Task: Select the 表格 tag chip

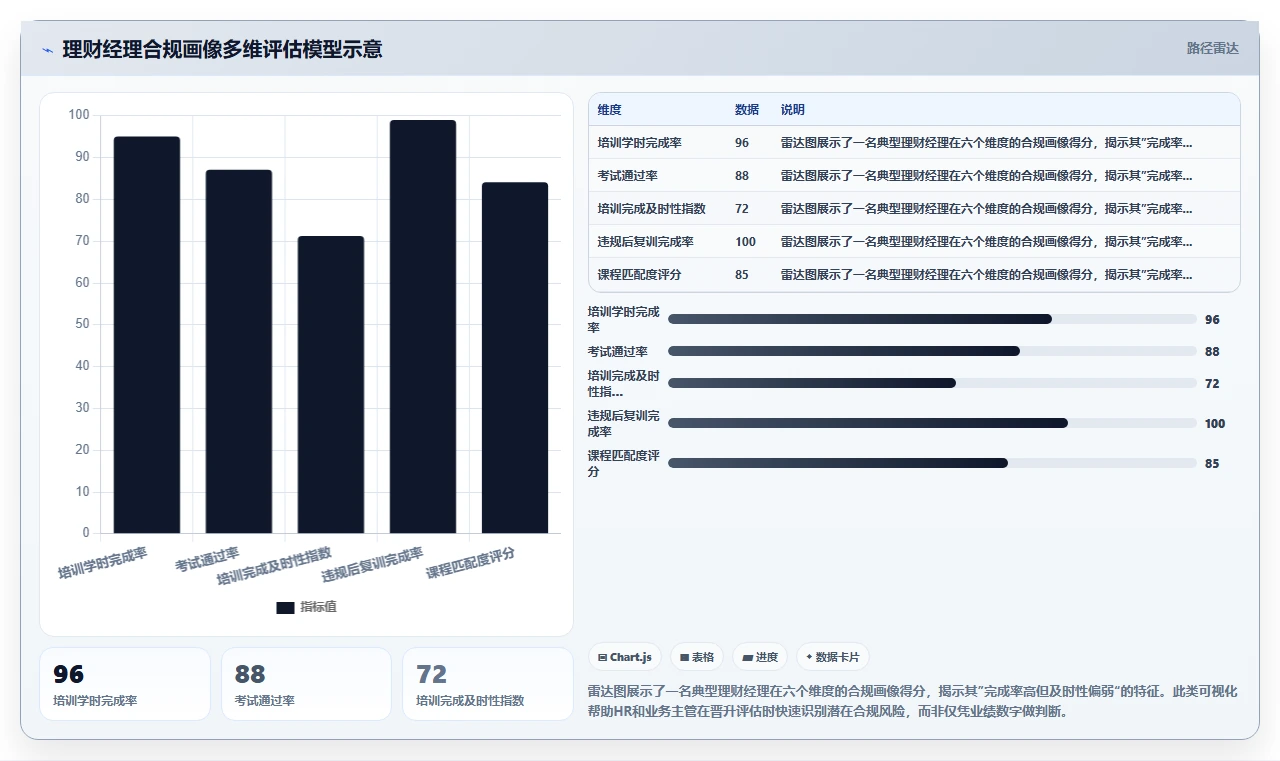Action: click(697, 657)
